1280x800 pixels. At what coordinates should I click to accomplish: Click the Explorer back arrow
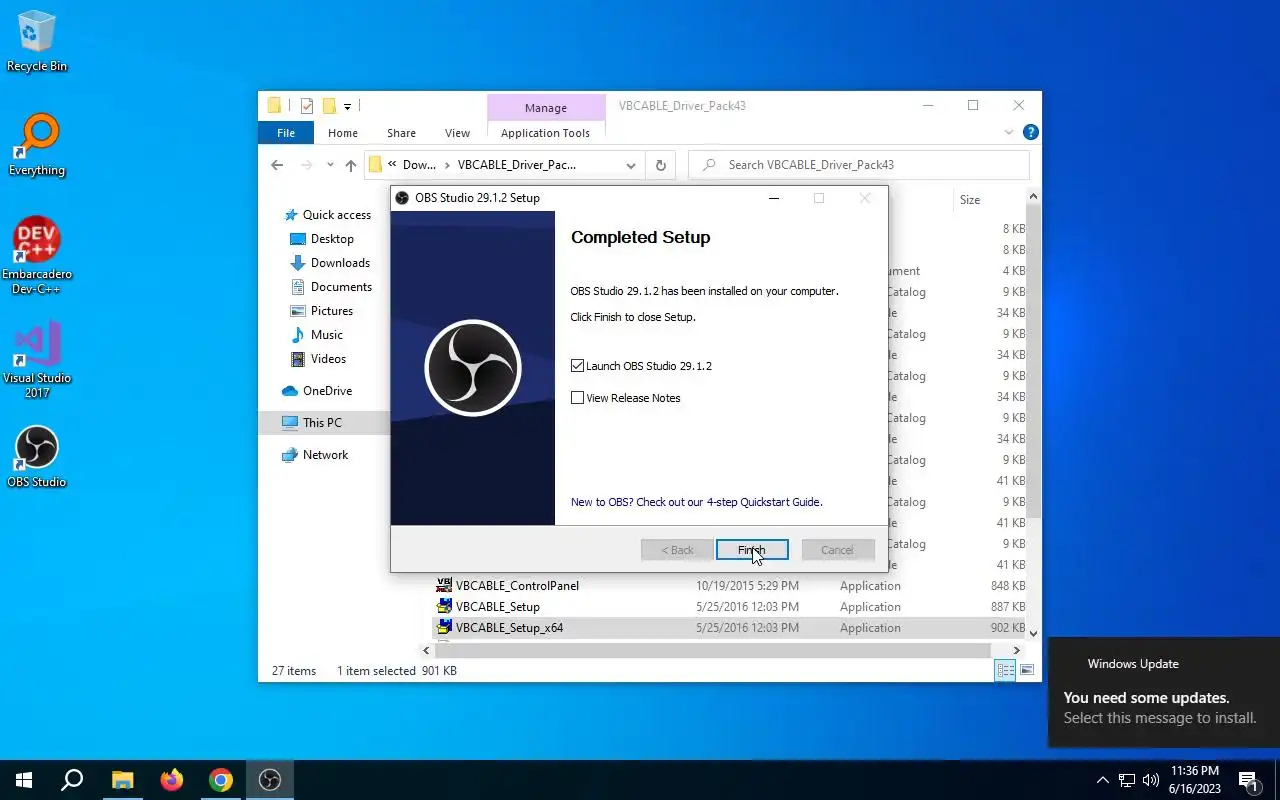click(x=277, y=165)
